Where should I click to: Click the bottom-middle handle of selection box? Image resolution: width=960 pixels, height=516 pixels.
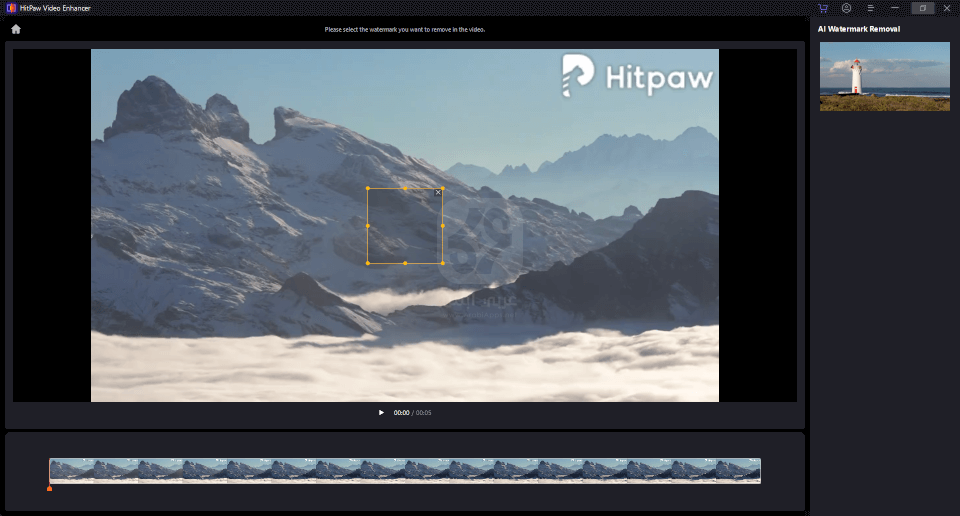pos(405,263)
